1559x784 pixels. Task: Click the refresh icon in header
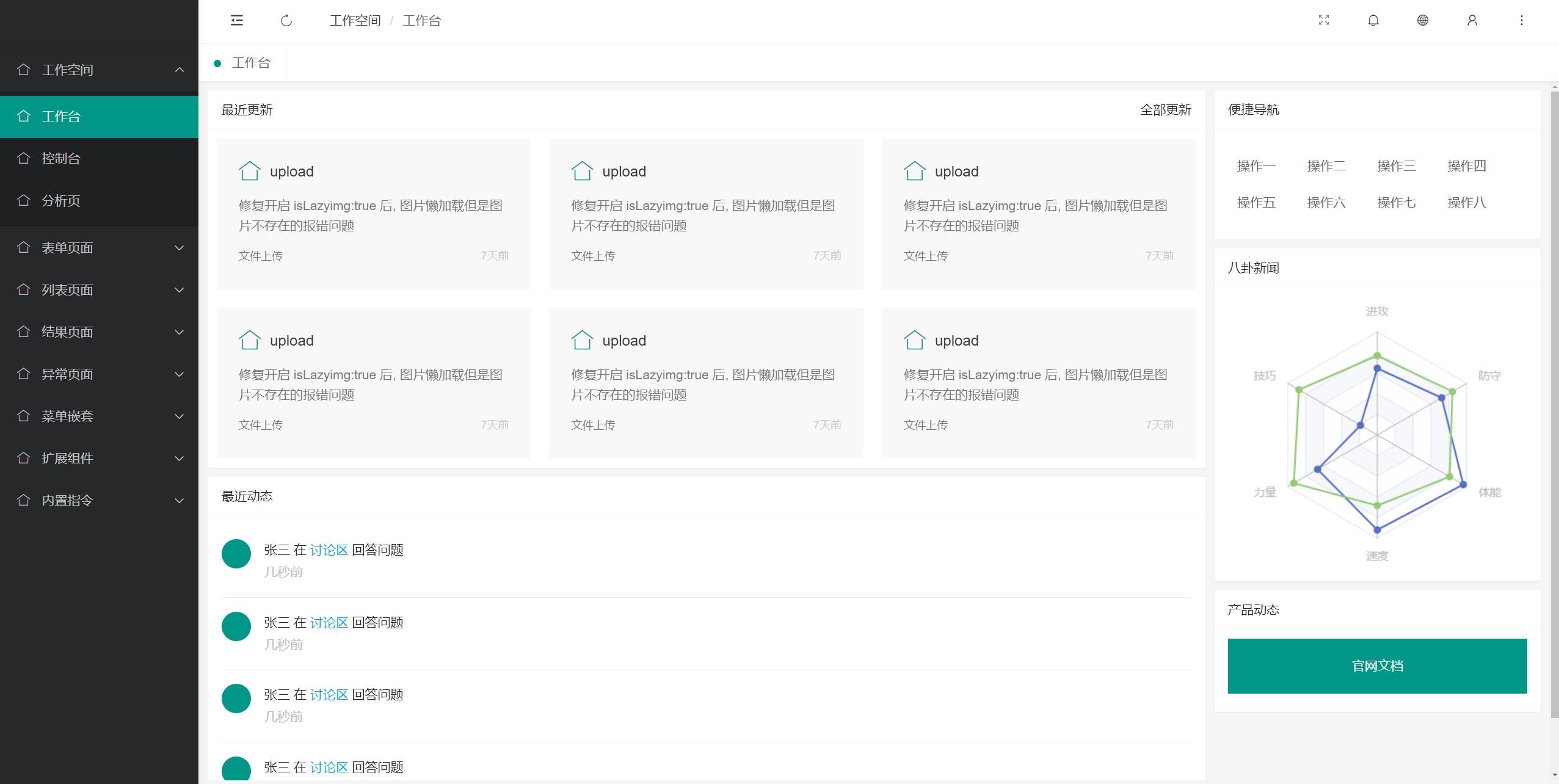point(286,21)
